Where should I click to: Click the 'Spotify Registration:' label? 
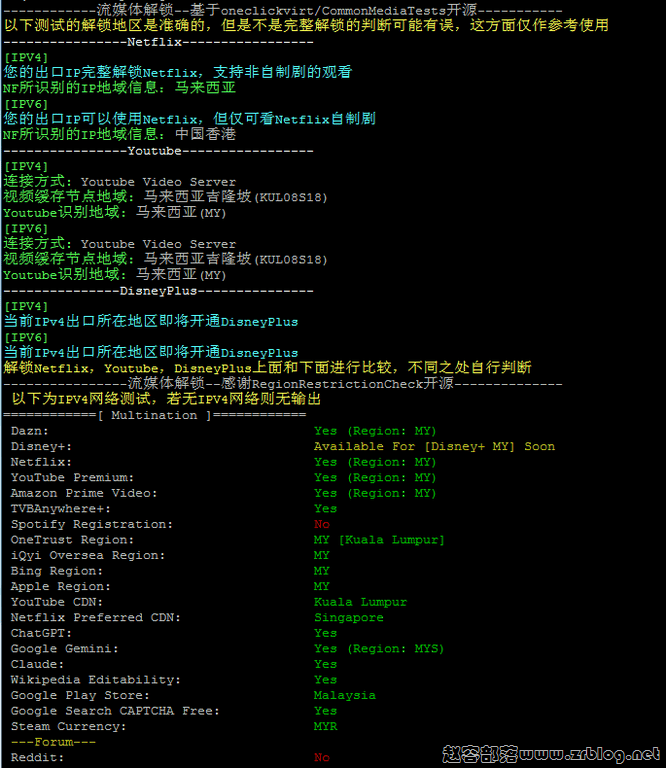point(92,525)
